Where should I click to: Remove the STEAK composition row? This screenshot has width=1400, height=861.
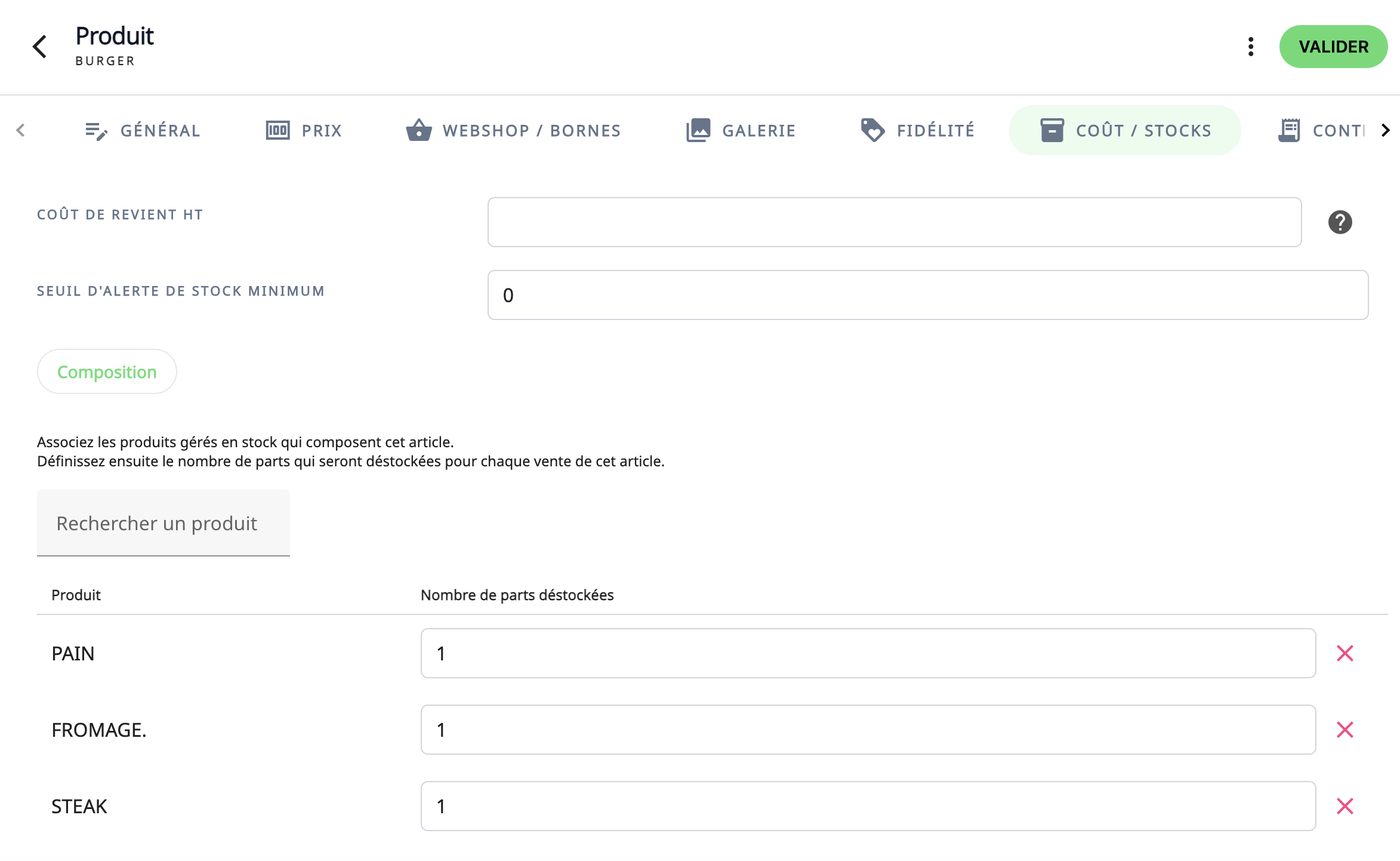pyautogui.click(x=1345, y=806)
